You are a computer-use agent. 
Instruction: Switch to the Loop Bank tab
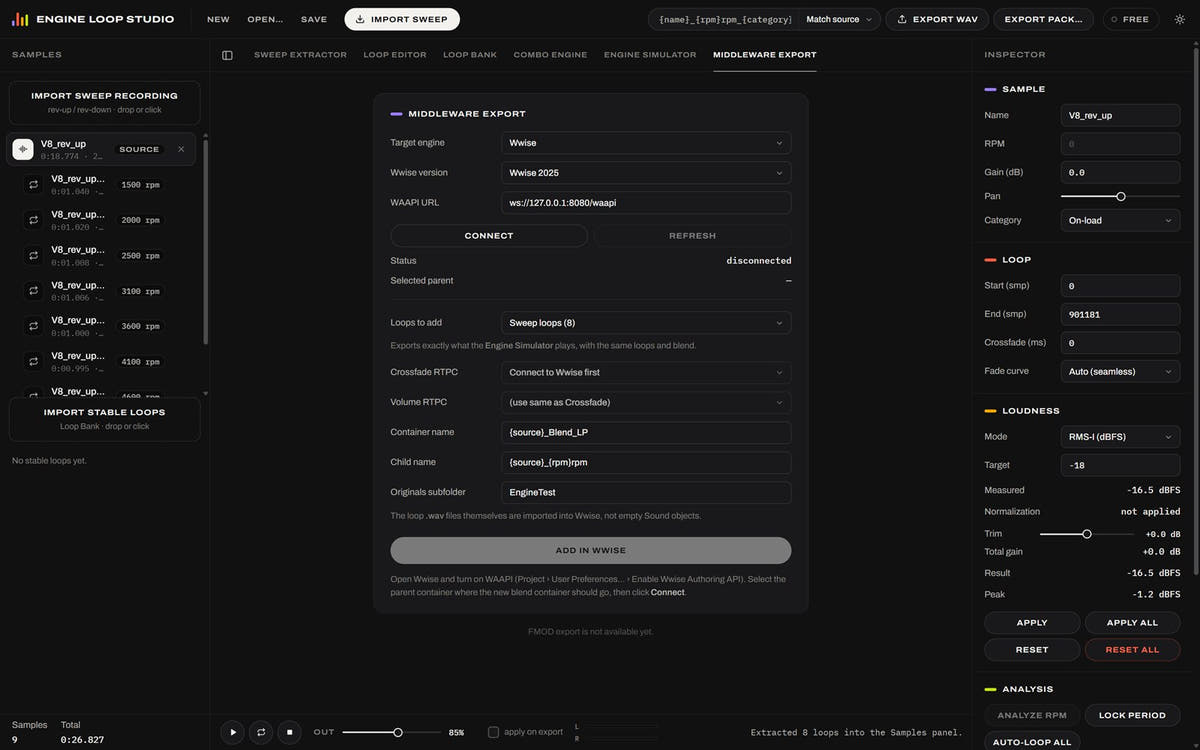click(x=470, y=55)
